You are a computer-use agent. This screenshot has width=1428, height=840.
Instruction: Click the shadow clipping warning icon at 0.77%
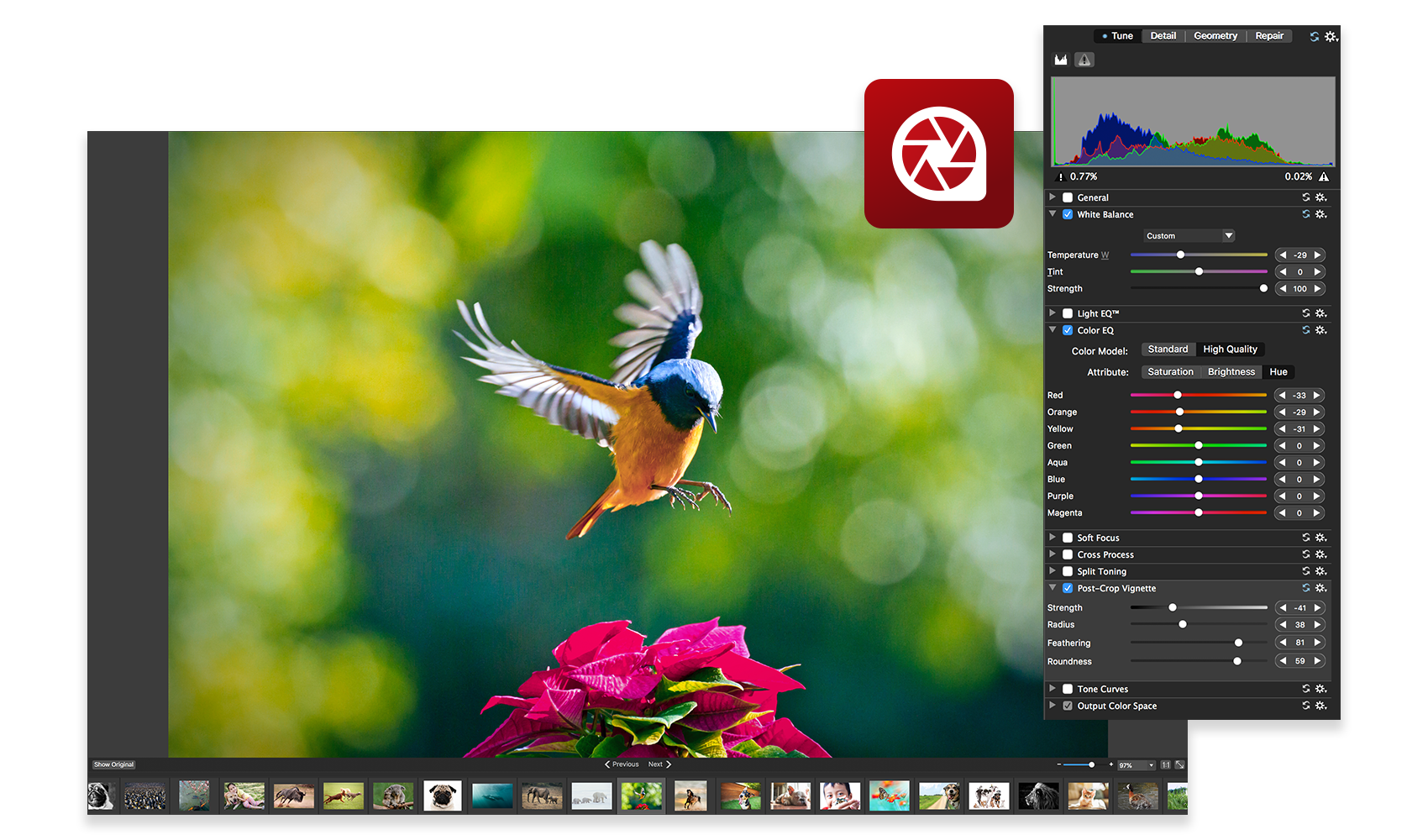[1060, 176]
